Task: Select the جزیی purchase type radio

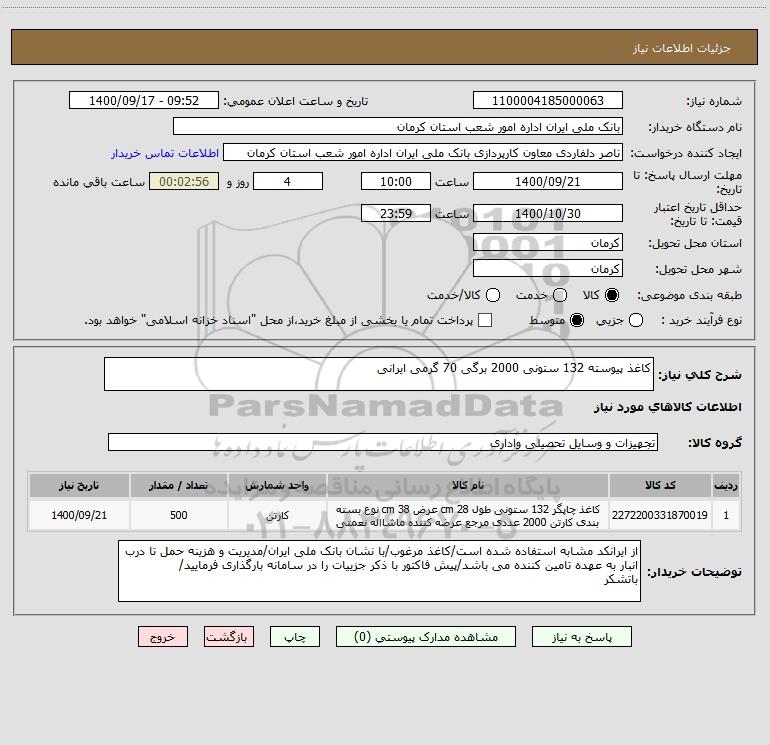Action: tap(636, 320)
